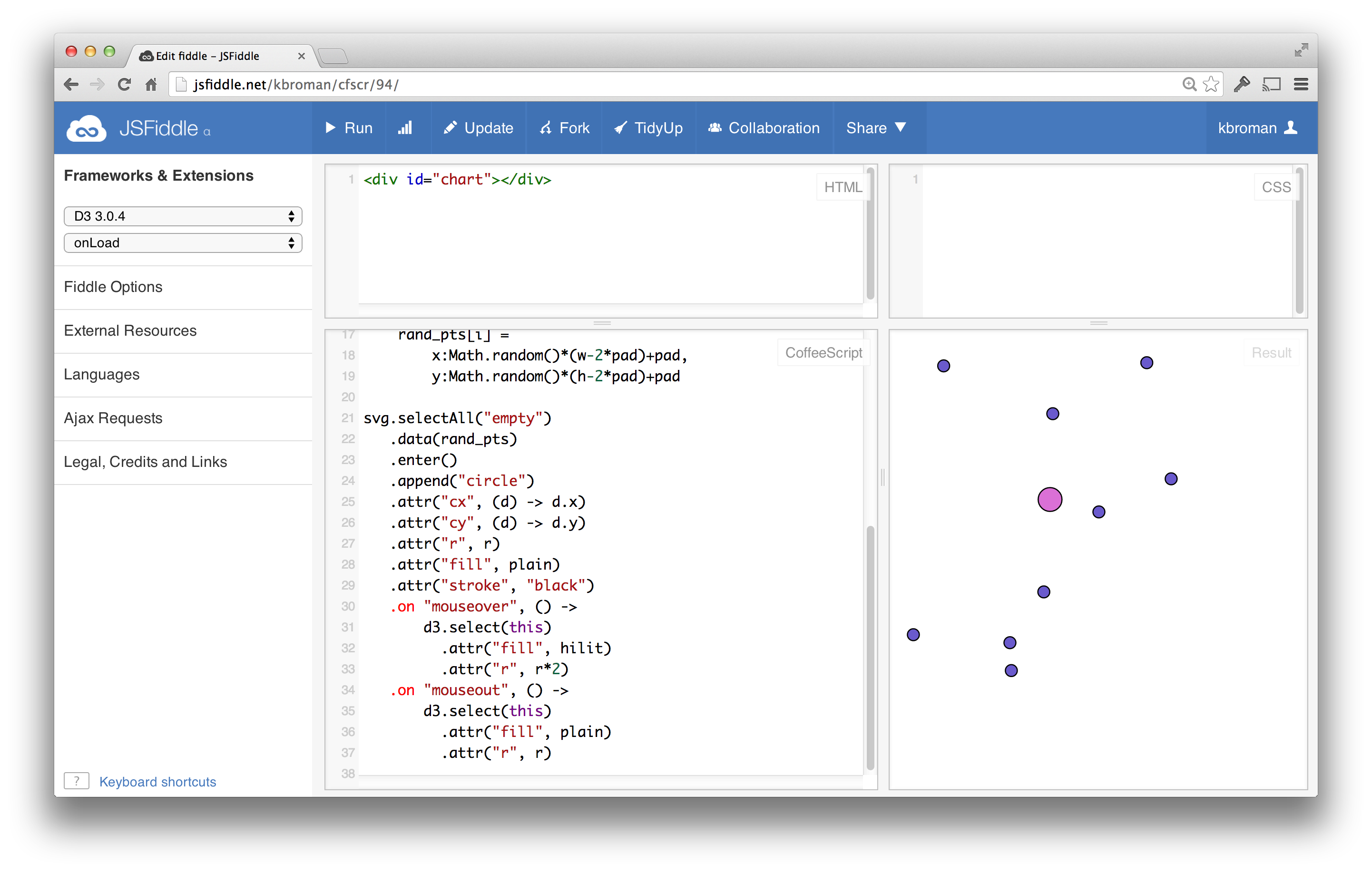This screenshot has height=872, width=1372.
Task: Click the bar chart stats icon
Action: pos(405,128)
